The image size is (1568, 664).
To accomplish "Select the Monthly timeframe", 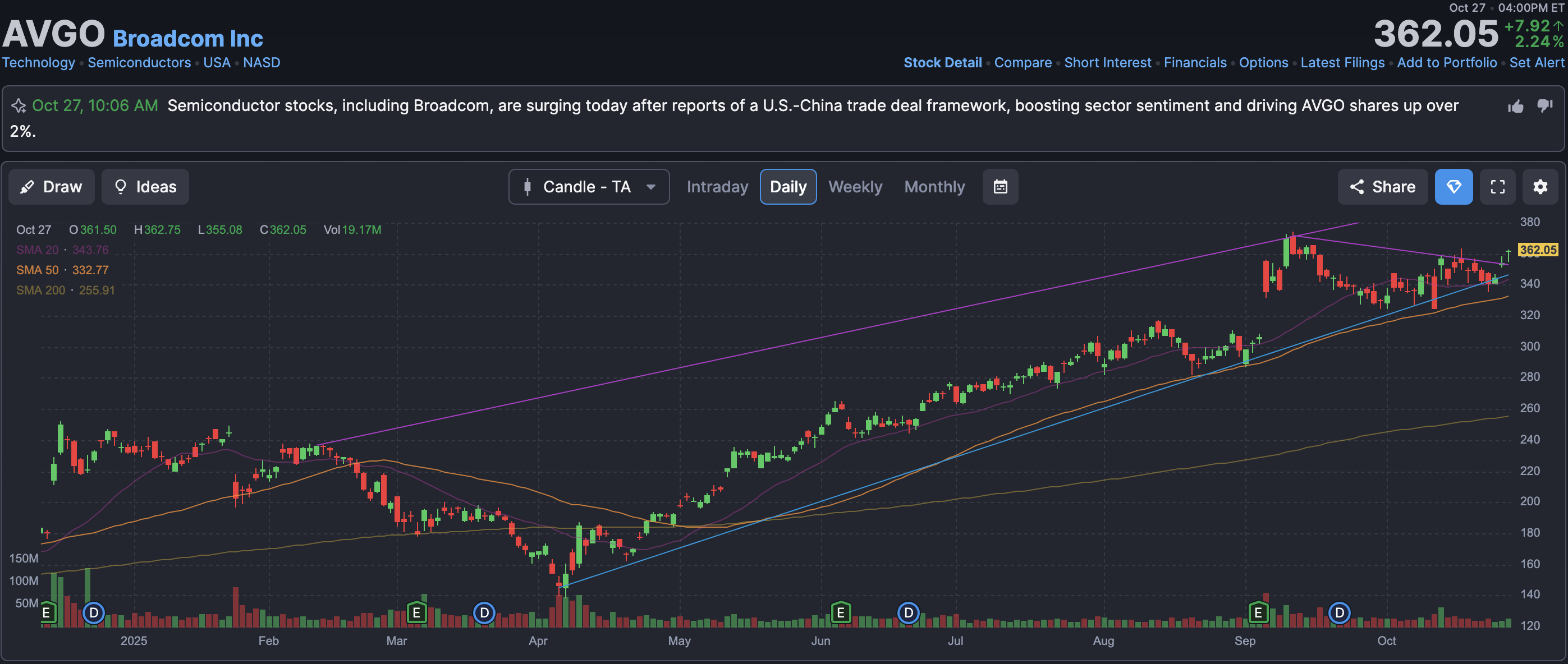I will coord(934,187).
